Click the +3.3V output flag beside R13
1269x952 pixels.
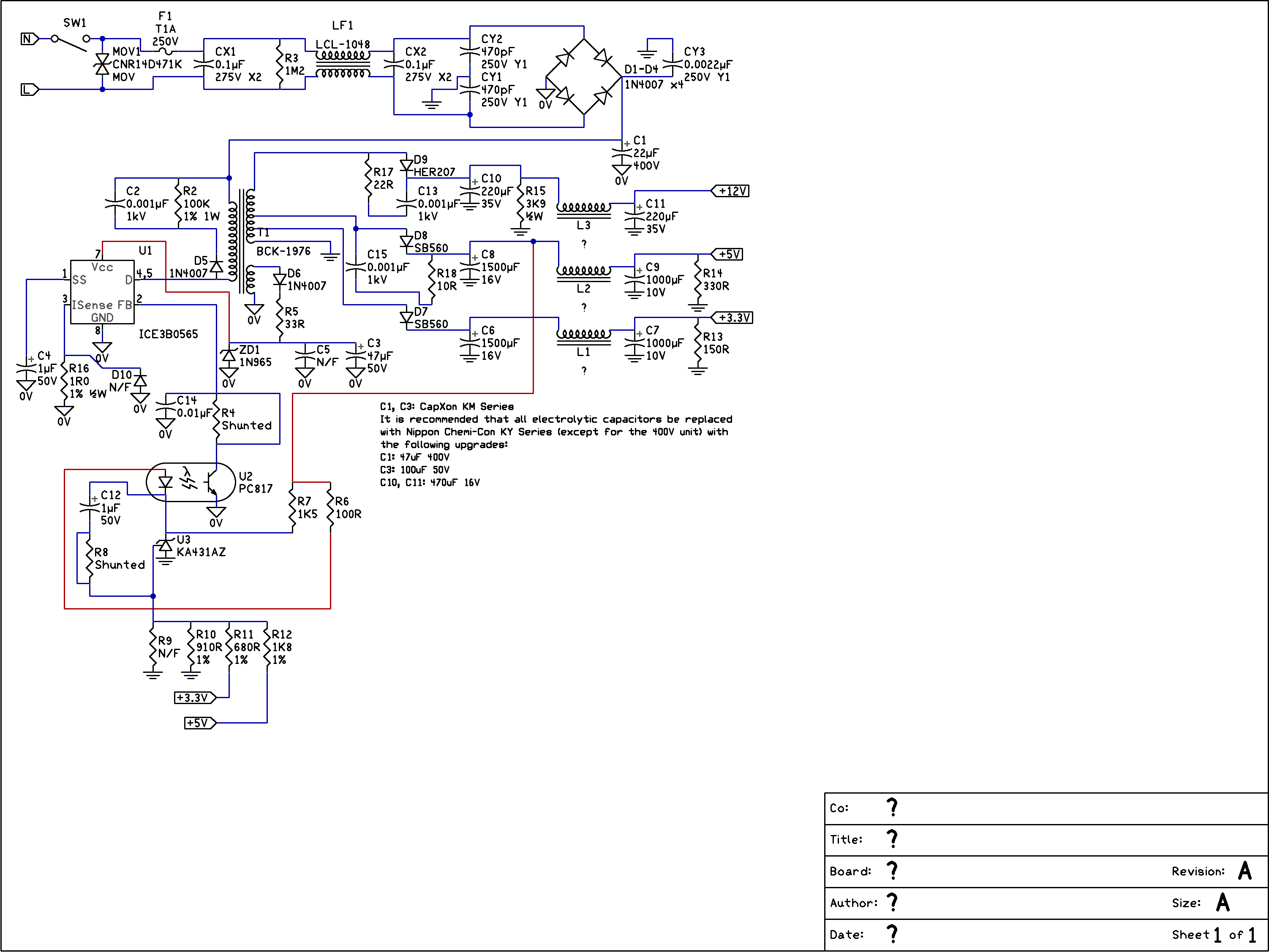tap(732, 318)
